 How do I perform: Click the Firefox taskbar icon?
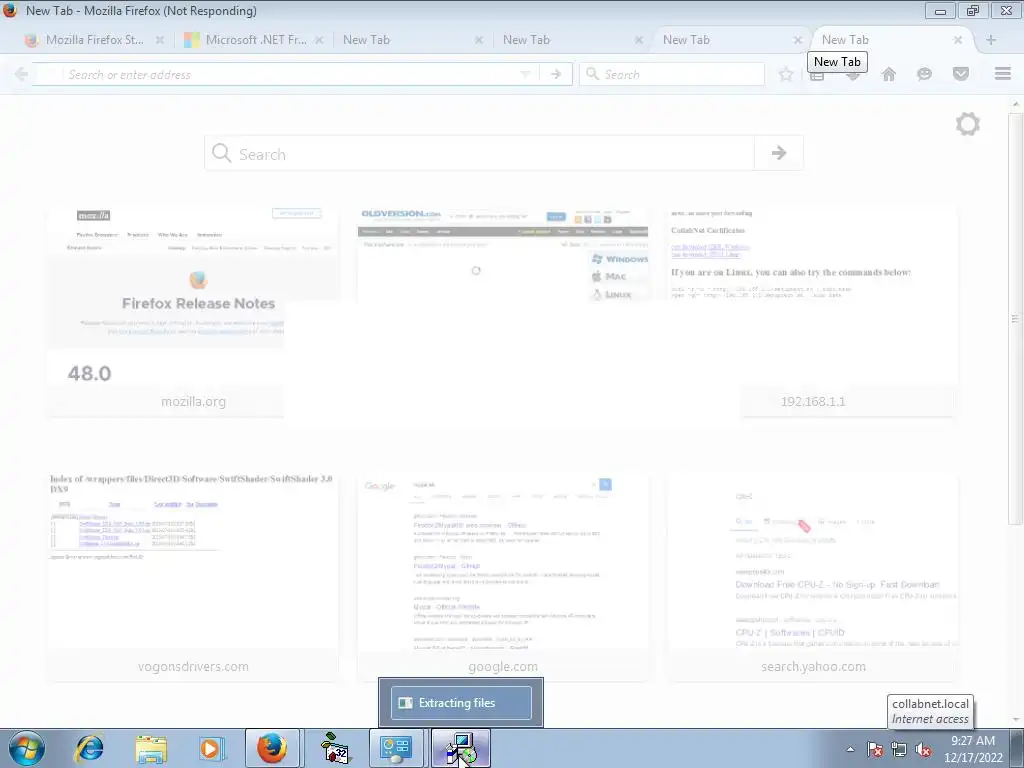click(x=272, y=748)
